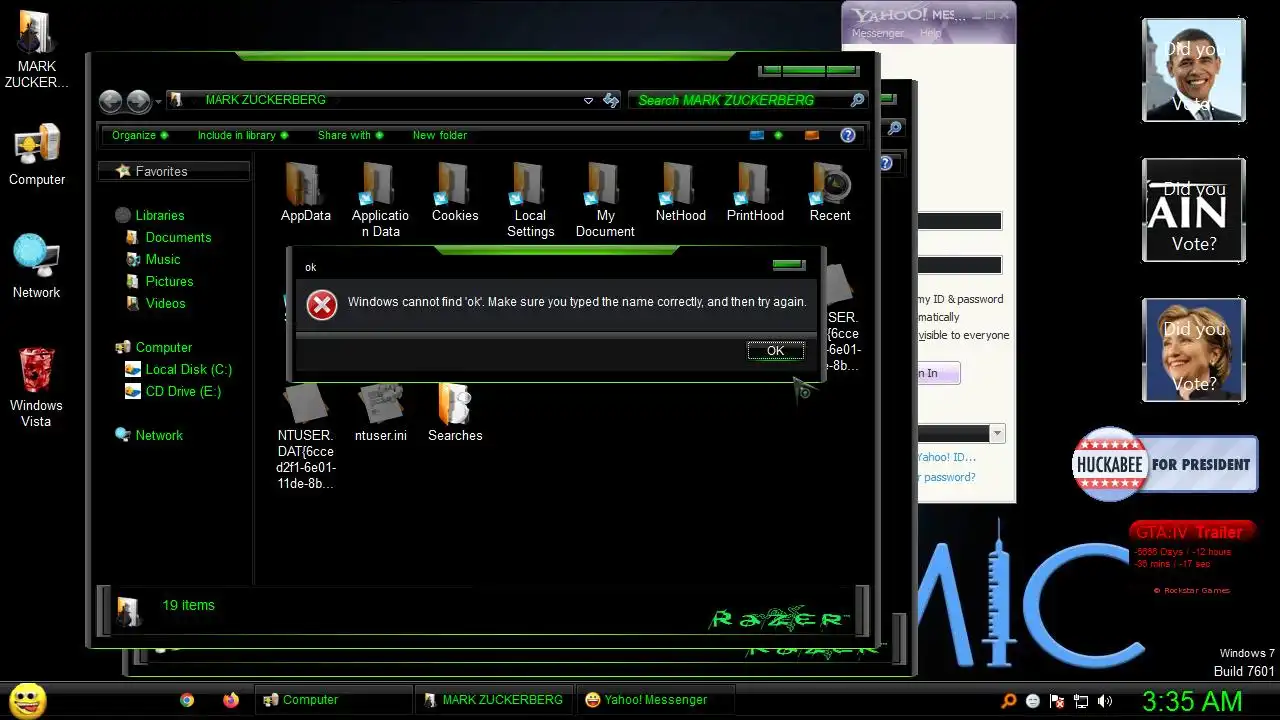This screenshot has width=1280, height=720.
Task: Open views options dropdown arrow
Action: click(778, 135)
